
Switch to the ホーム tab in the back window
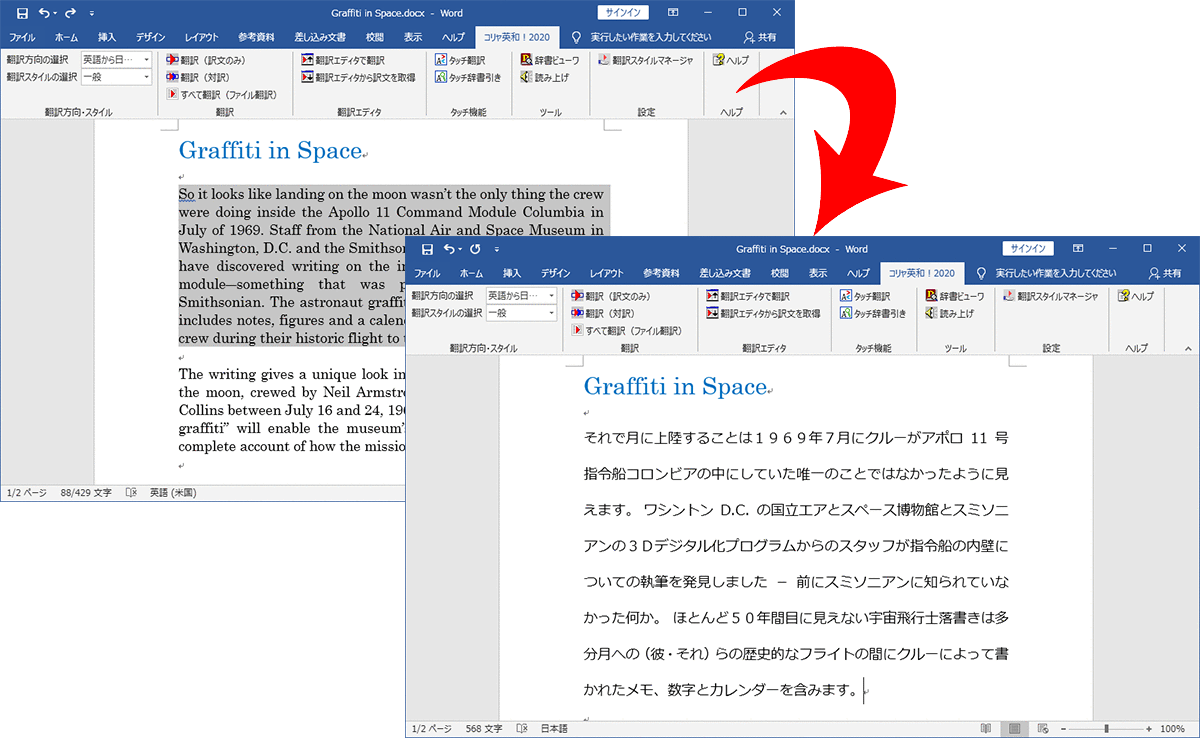[x=67, y=37]
